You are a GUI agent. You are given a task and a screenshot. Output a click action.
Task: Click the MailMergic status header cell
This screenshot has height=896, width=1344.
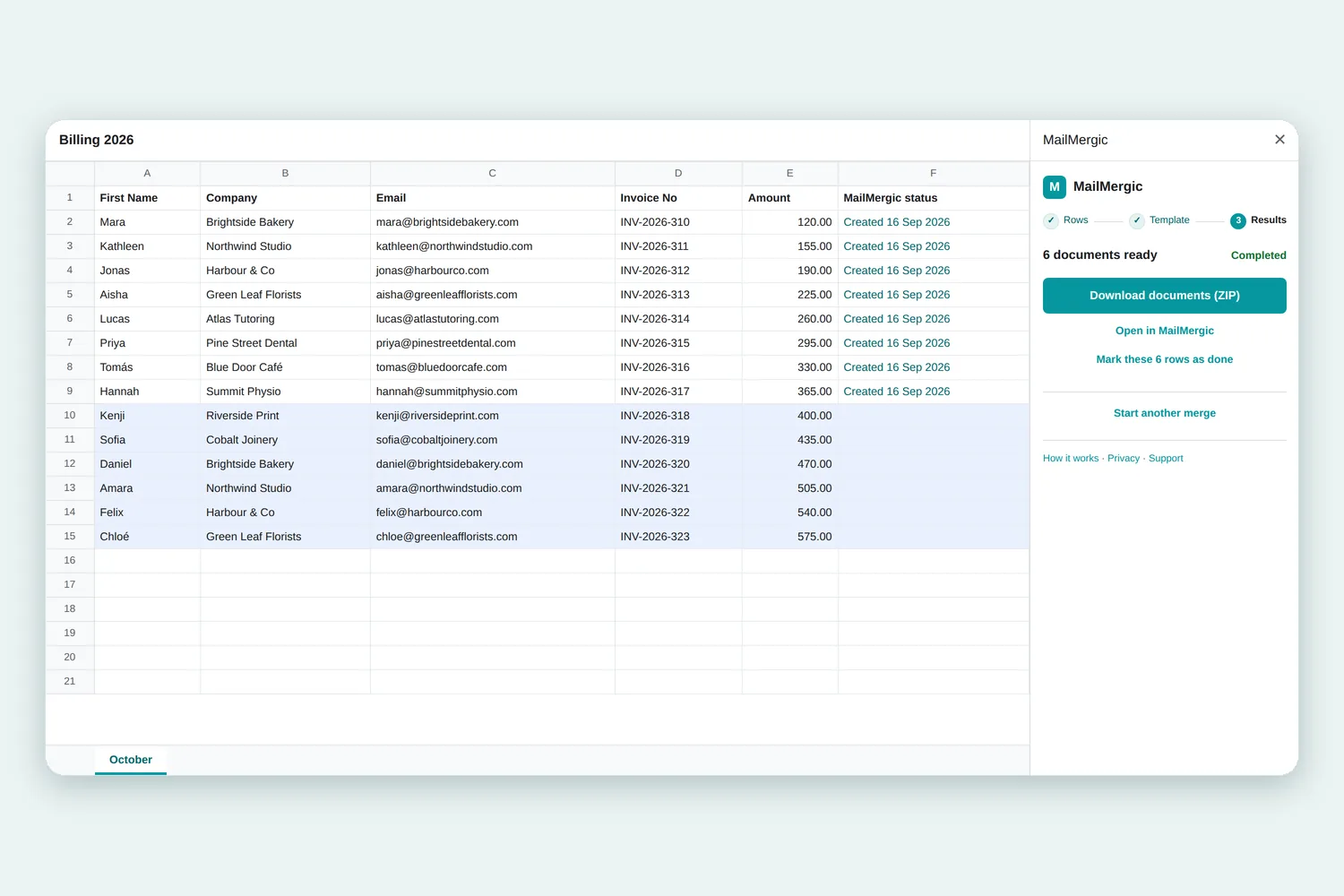(934, 198)
